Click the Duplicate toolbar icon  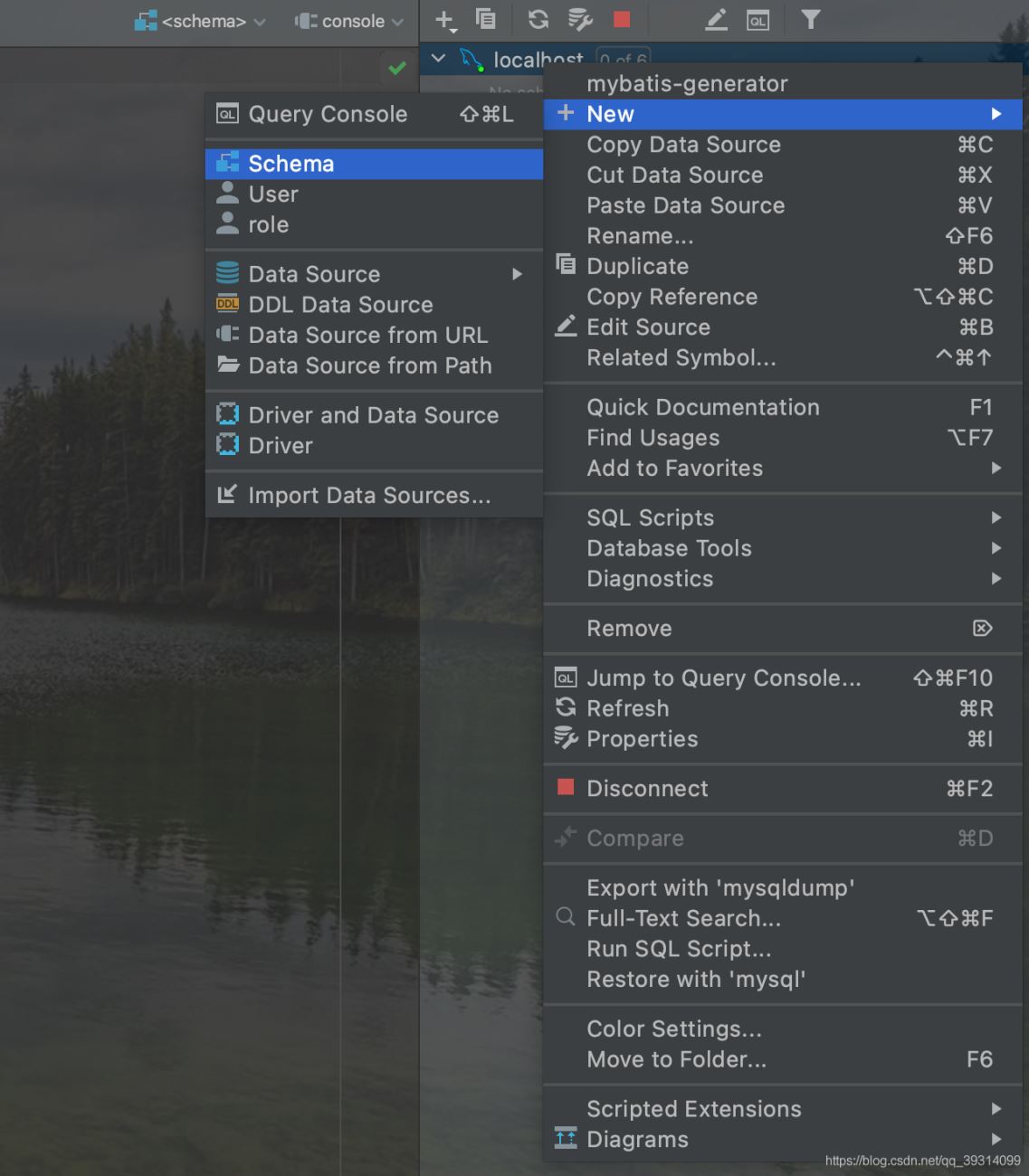pyautogui.click(x=486, y=20)
